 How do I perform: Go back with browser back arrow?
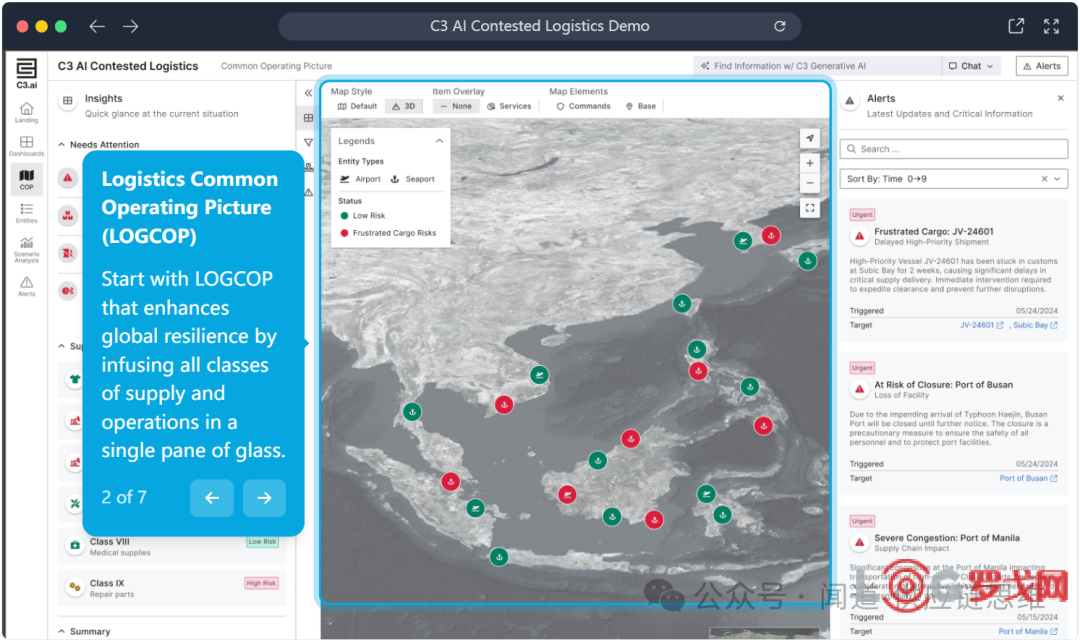97,26
